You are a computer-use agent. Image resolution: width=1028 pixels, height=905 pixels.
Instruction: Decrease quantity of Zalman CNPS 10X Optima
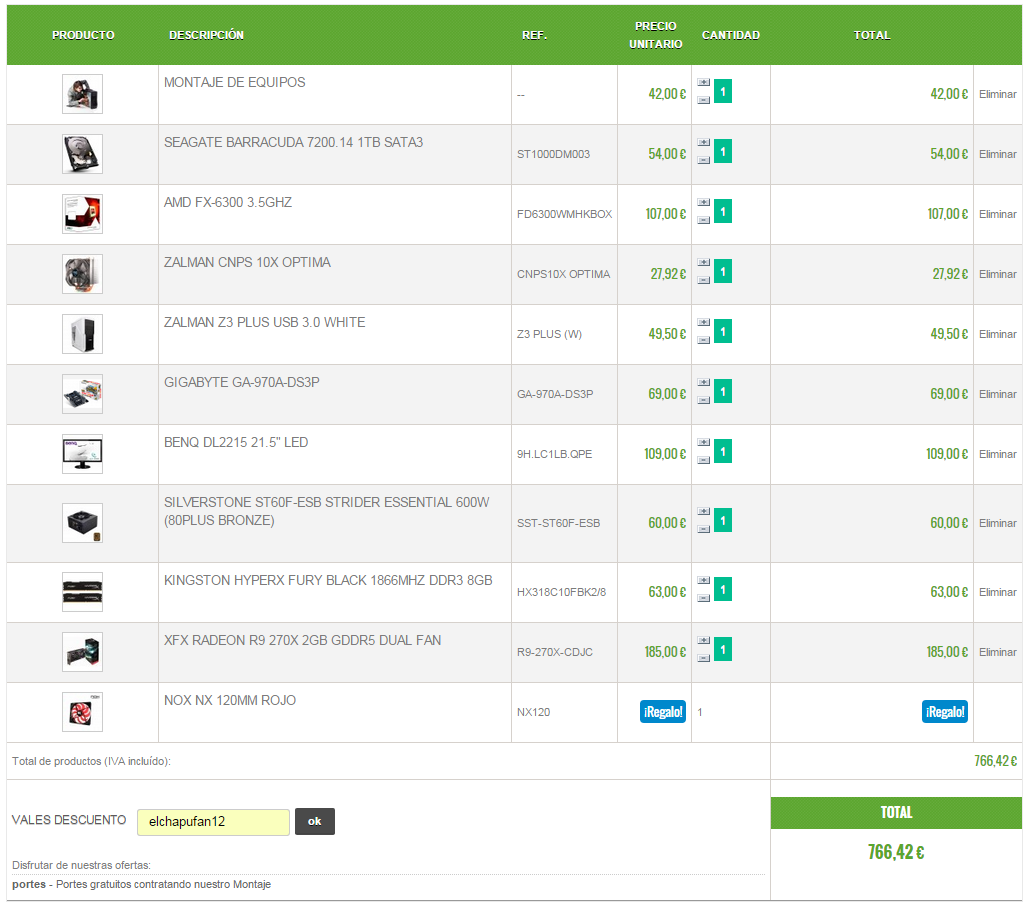coord(703,280)
